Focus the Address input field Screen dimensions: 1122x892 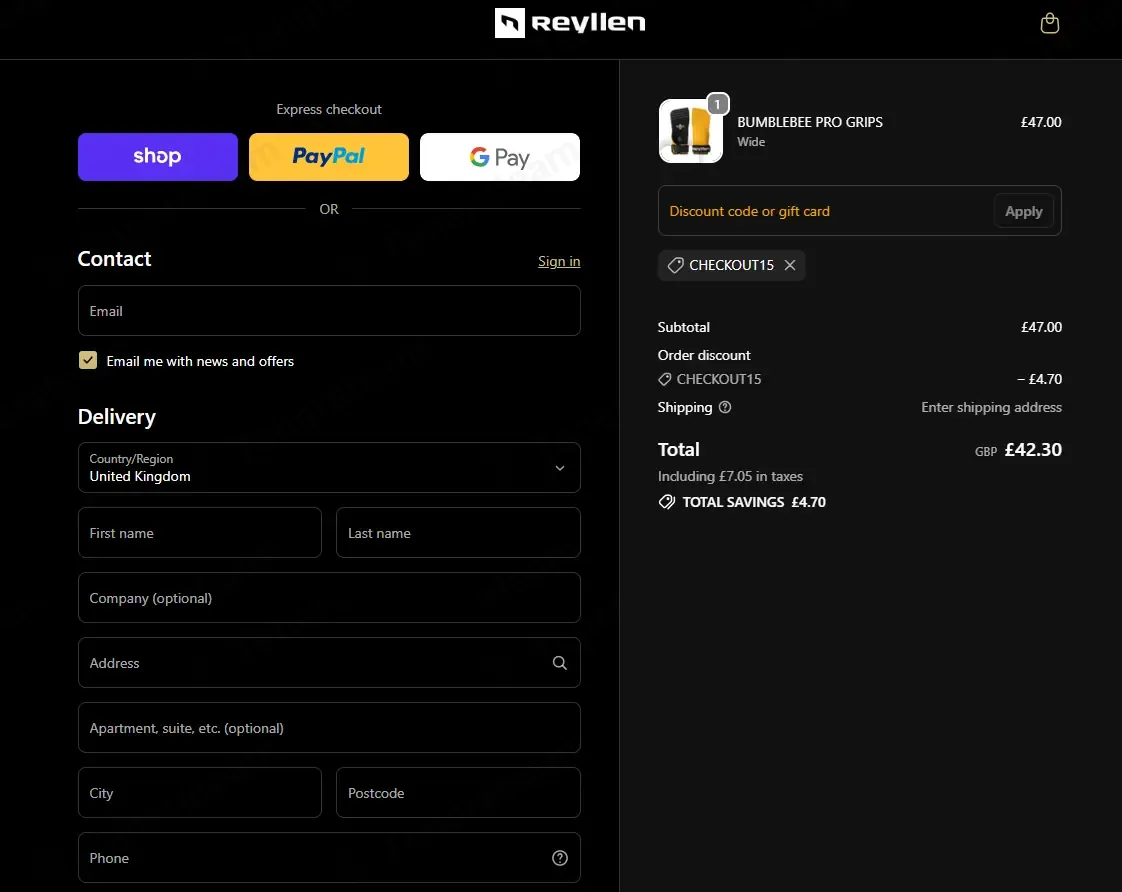click(x=329, y=663)
